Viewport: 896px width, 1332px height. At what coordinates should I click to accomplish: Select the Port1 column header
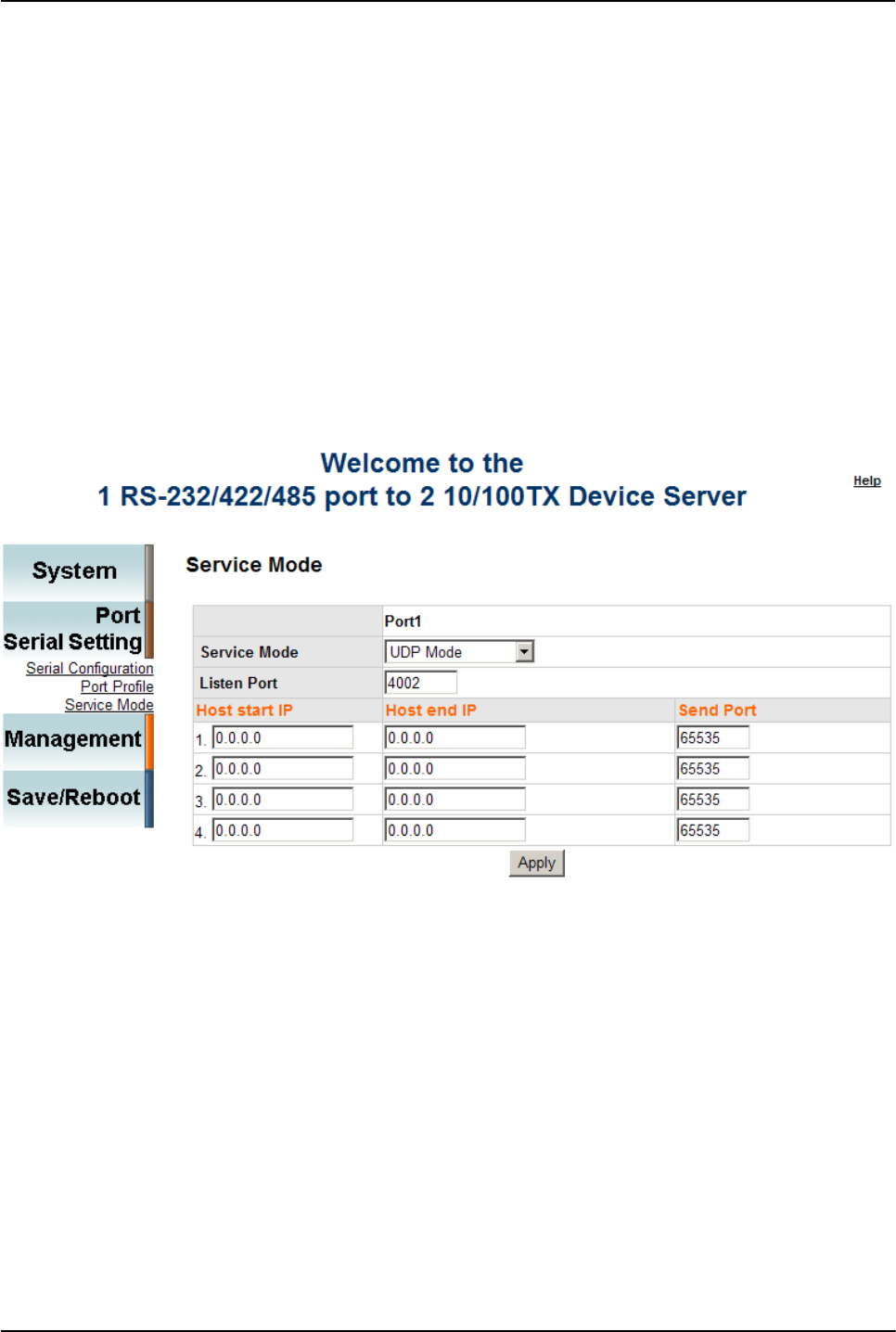click(403, 621)
